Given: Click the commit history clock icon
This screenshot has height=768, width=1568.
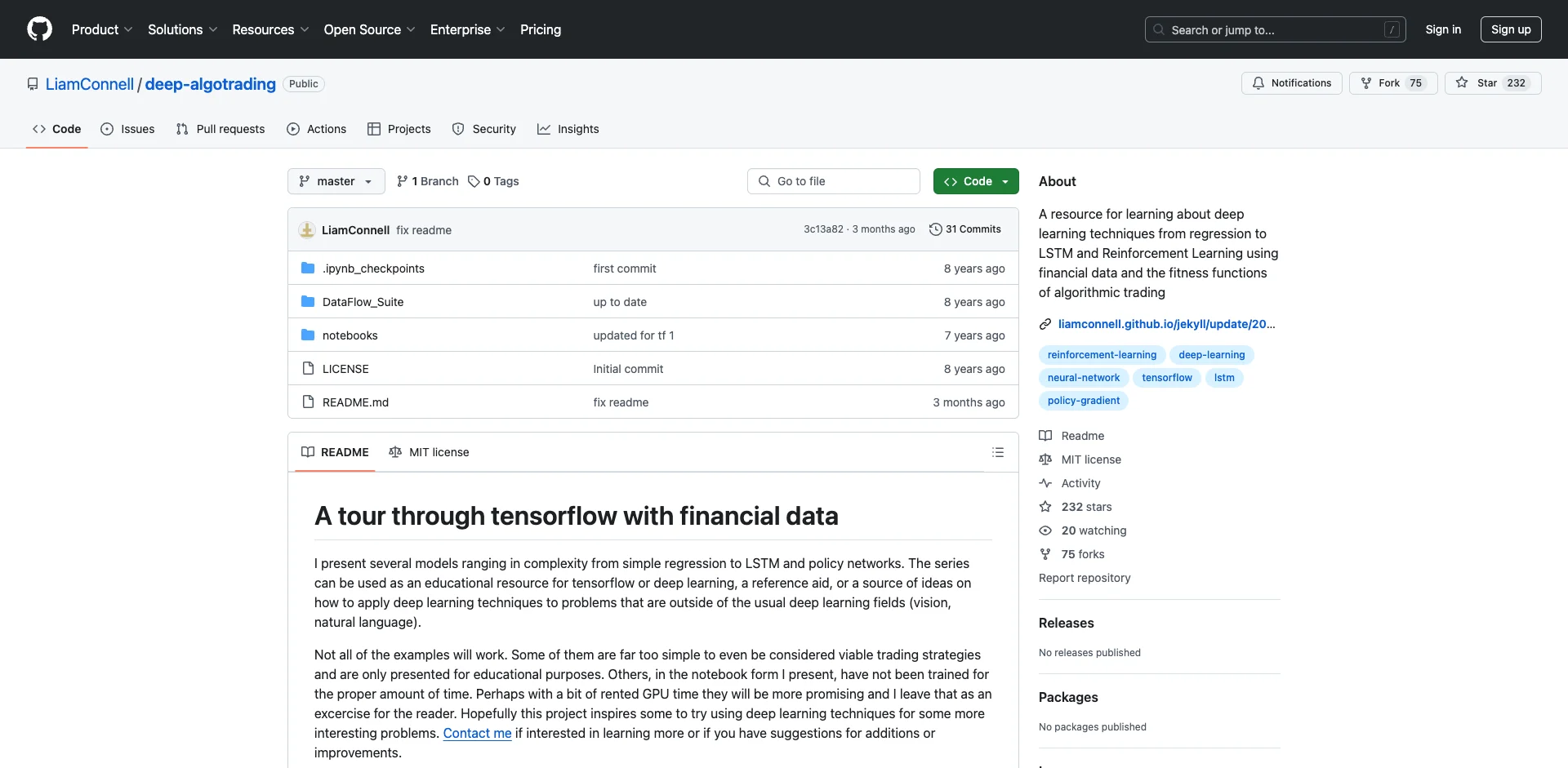Looking at the screenshot, I should point(936,229).
